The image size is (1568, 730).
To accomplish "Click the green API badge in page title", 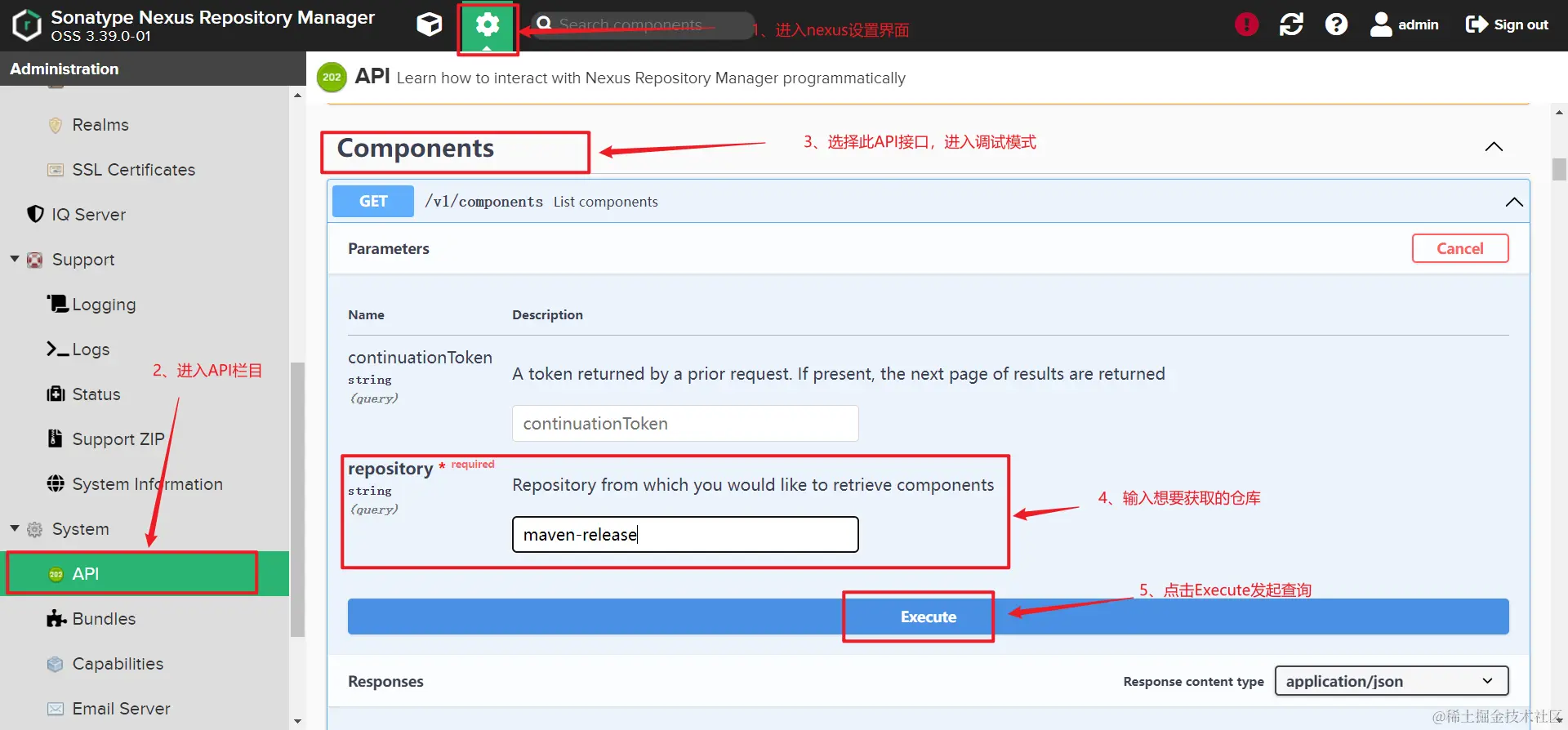I will pyautogui.click(x=332, y=78).
